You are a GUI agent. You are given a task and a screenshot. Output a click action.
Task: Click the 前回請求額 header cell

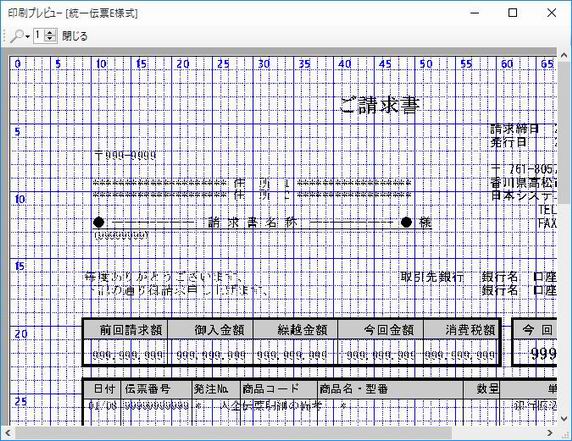(x=126, y=330)
